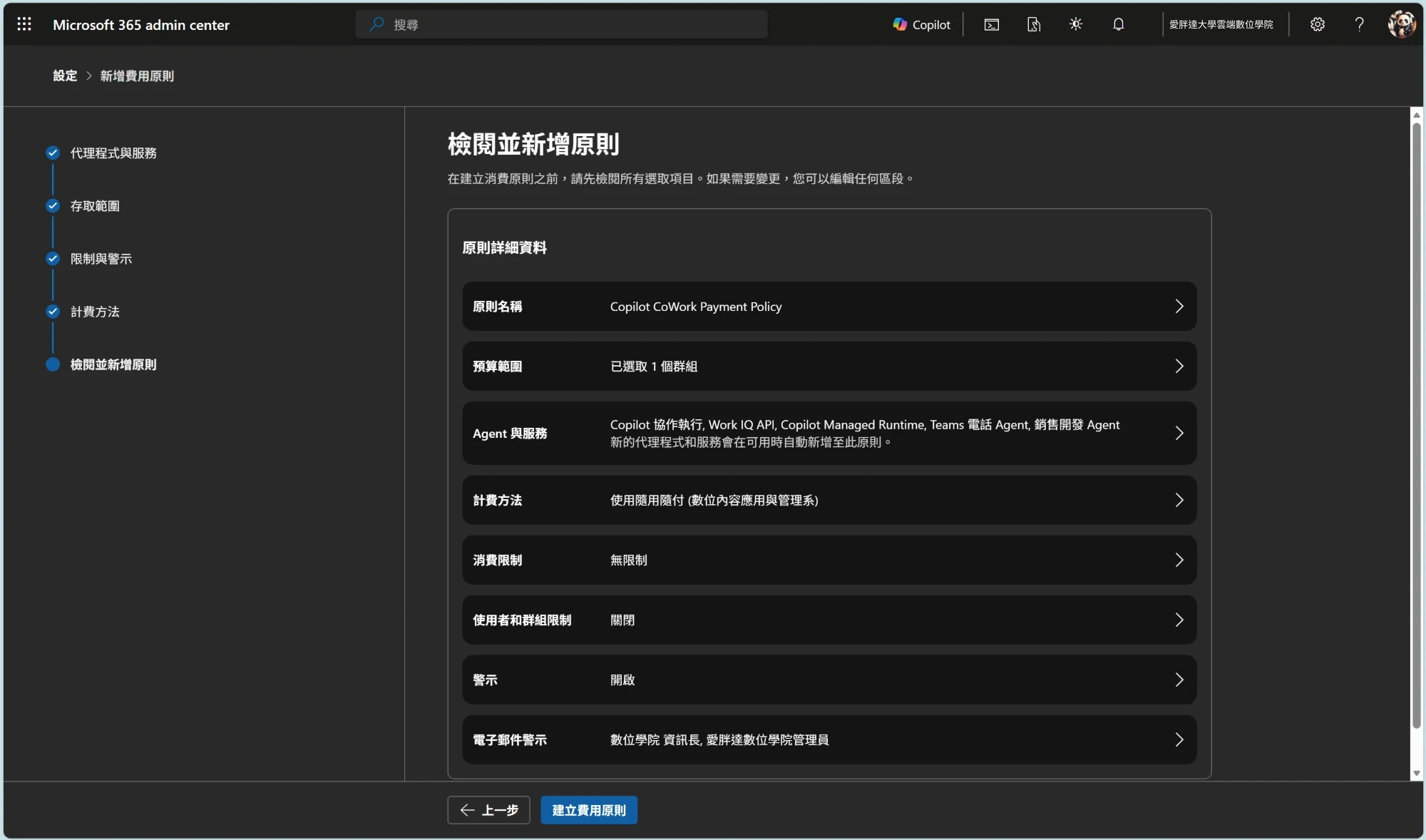Go to the 代理程式與服務 wizard step

[113, 153]
